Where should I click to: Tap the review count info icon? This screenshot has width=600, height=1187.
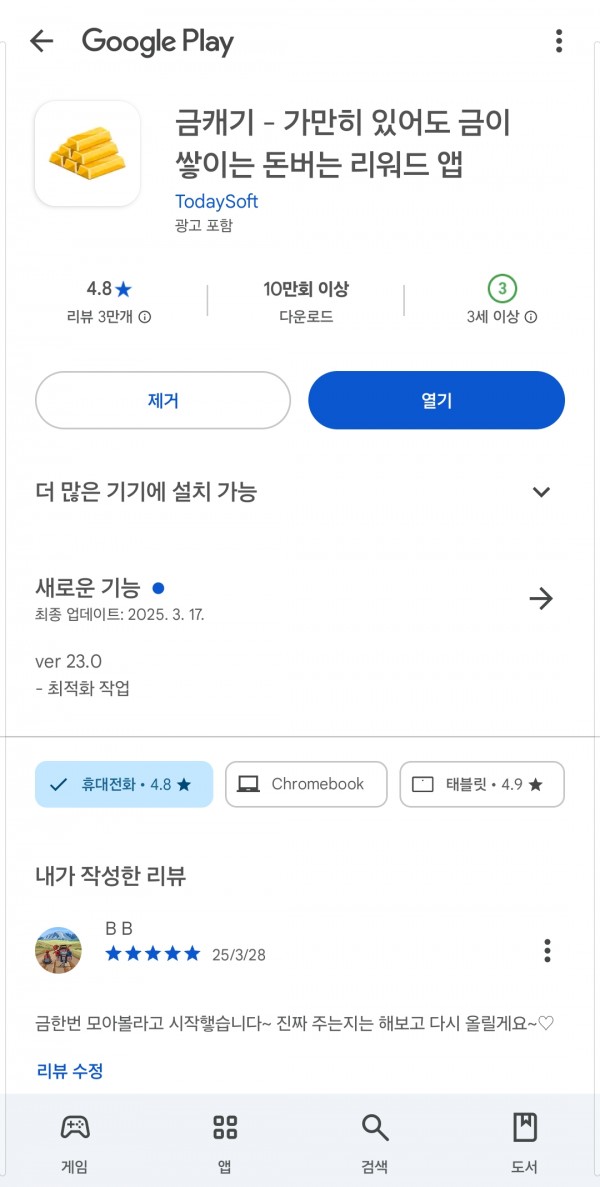pyautogui.click(x=145, y=317)
